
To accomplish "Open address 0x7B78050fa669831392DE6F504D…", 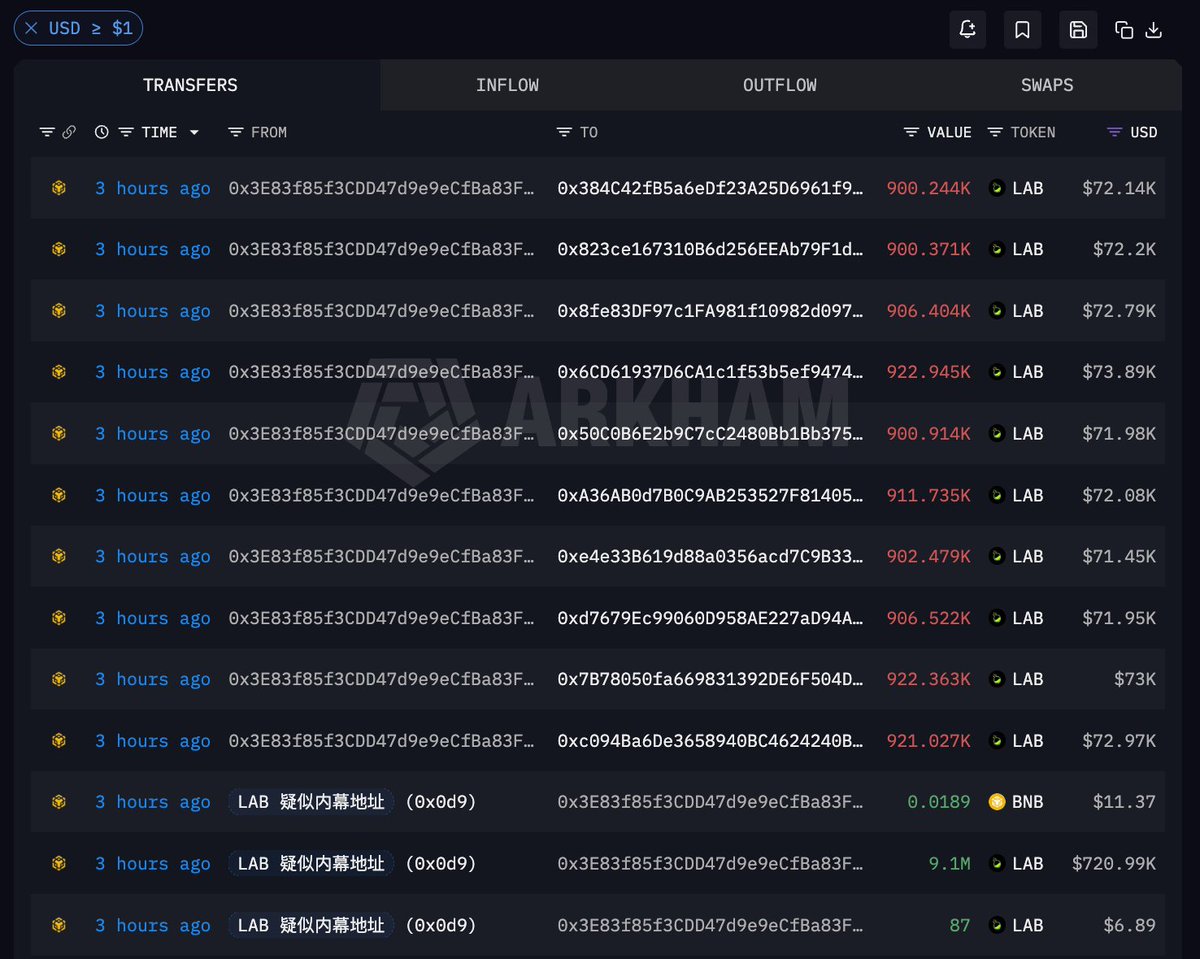I will click(x=710, y=679).
